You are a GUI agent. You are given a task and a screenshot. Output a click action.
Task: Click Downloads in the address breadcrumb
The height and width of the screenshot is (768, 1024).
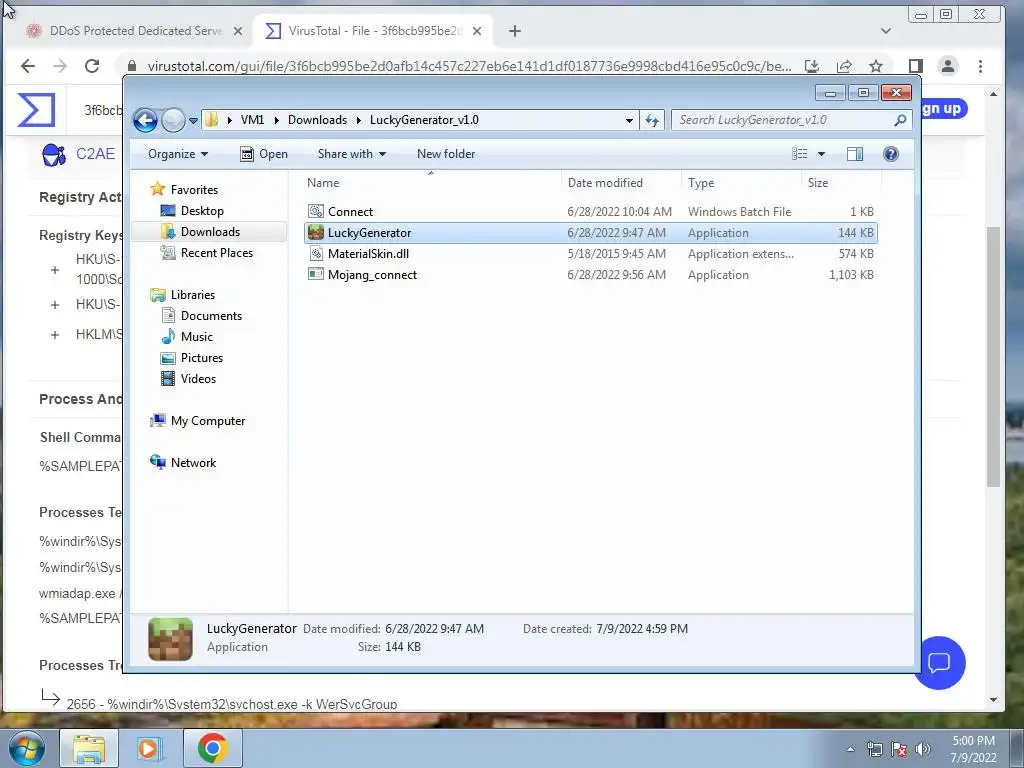pos(317,120)
